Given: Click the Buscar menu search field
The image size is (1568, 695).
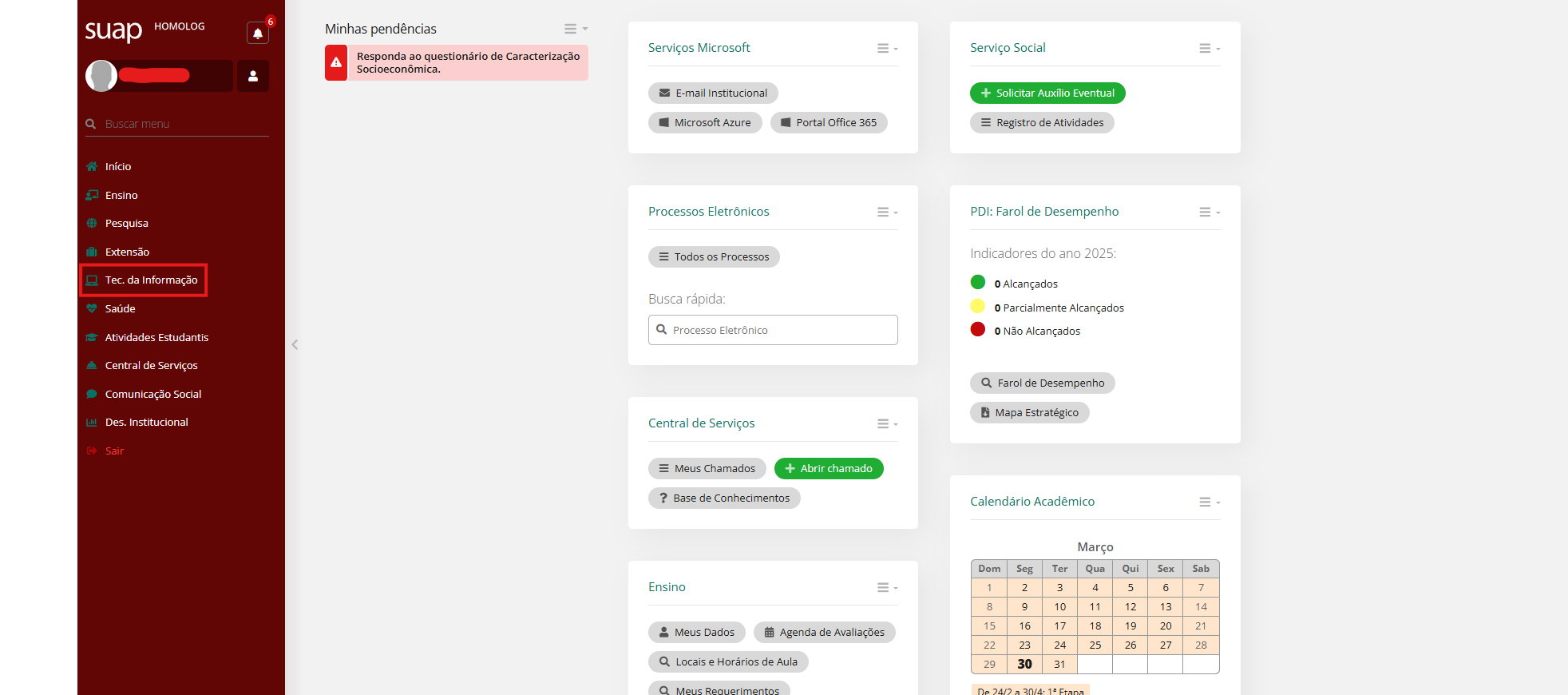Looking at the screenshot, I should pos(184,124).
